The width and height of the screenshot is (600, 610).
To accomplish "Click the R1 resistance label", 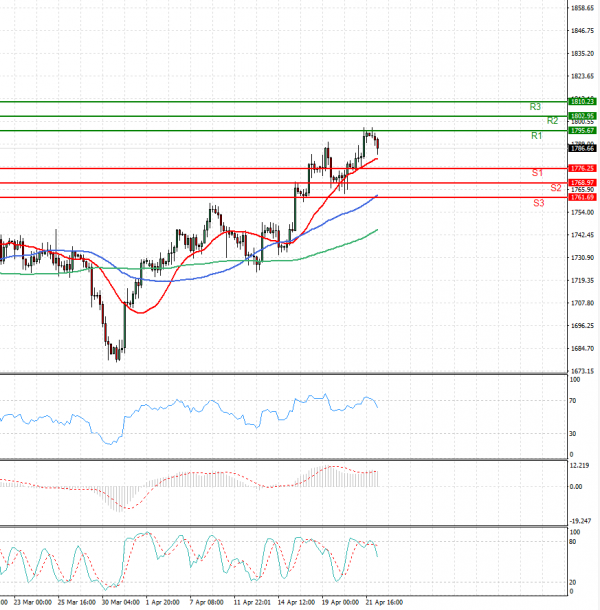I will (537, 136).
